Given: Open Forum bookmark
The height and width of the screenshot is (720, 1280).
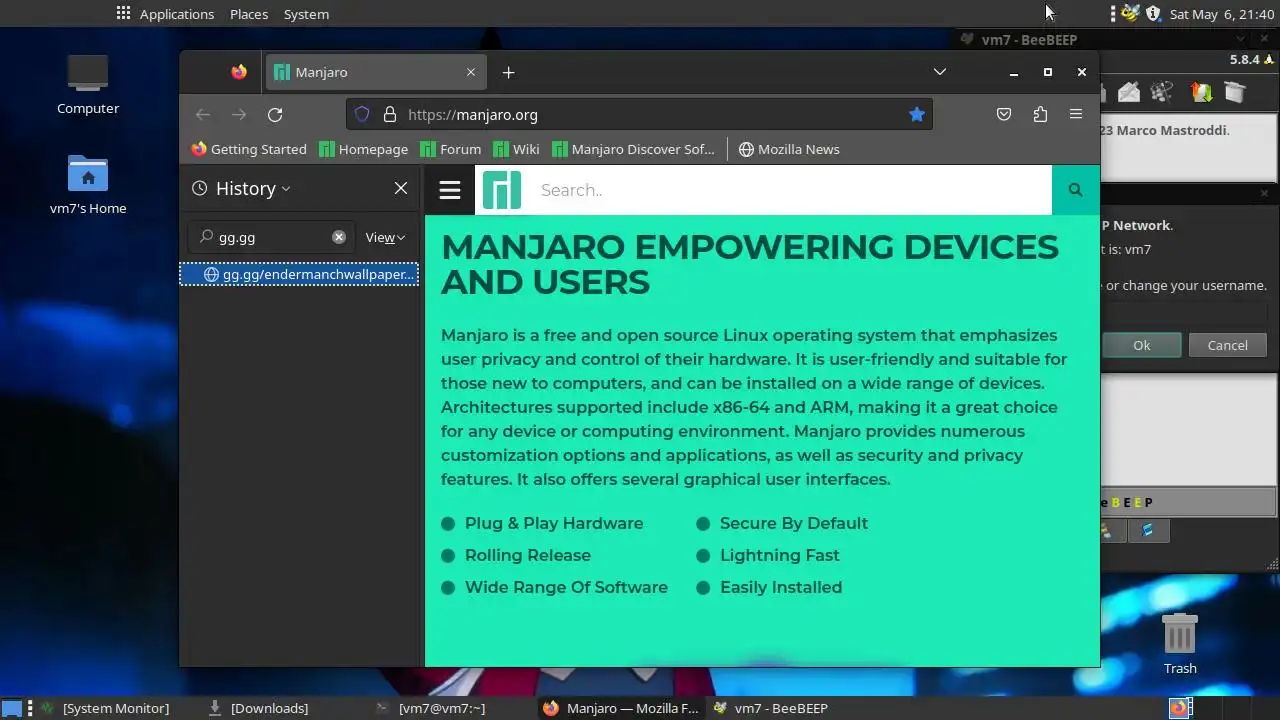Looking at the screenshot, I should [451, 149].
